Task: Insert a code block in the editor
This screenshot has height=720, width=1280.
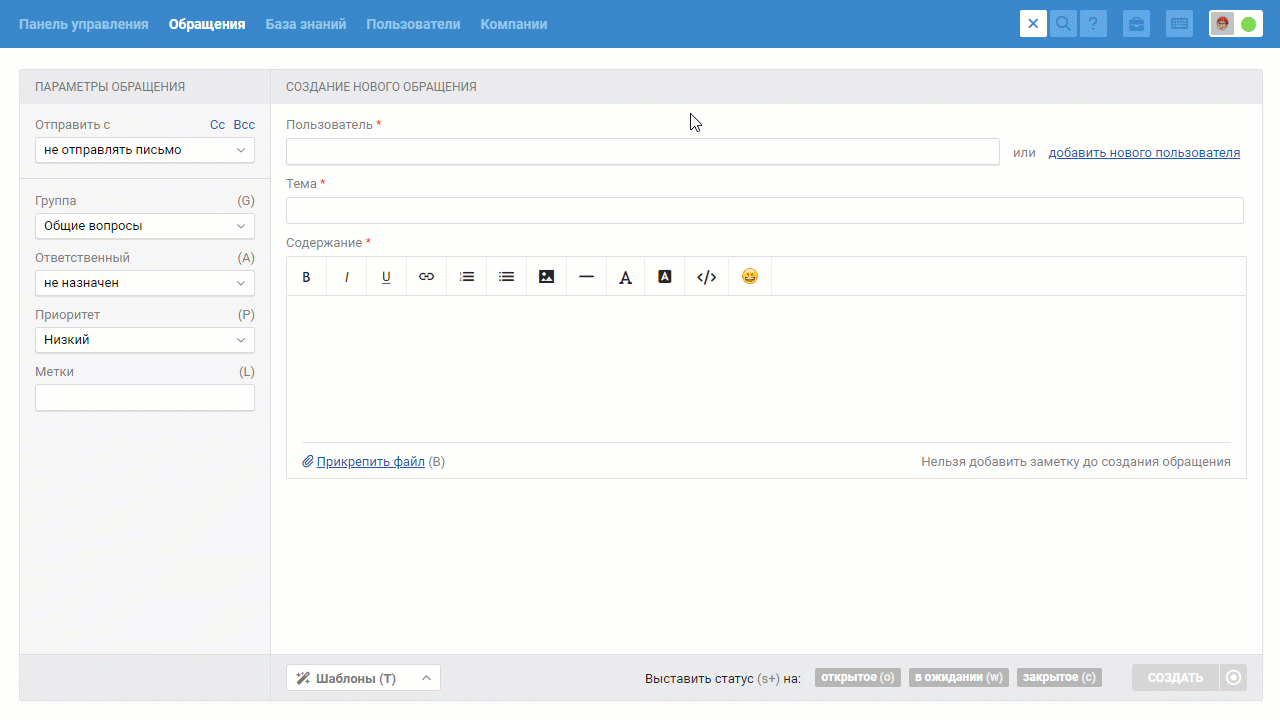Action: pos(706,277)
